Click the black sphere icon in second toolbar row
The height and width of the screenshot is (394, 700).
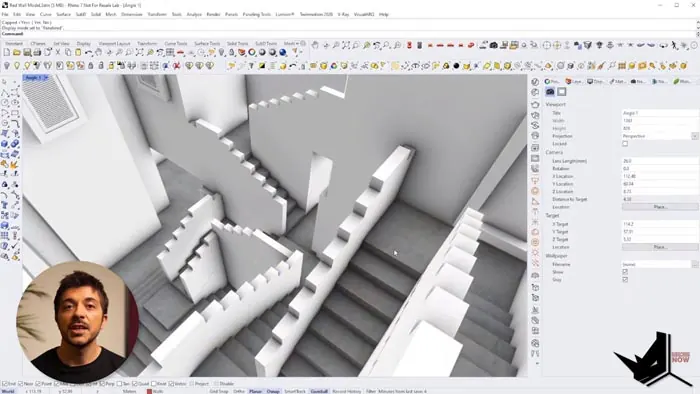(x=456, y=66)
